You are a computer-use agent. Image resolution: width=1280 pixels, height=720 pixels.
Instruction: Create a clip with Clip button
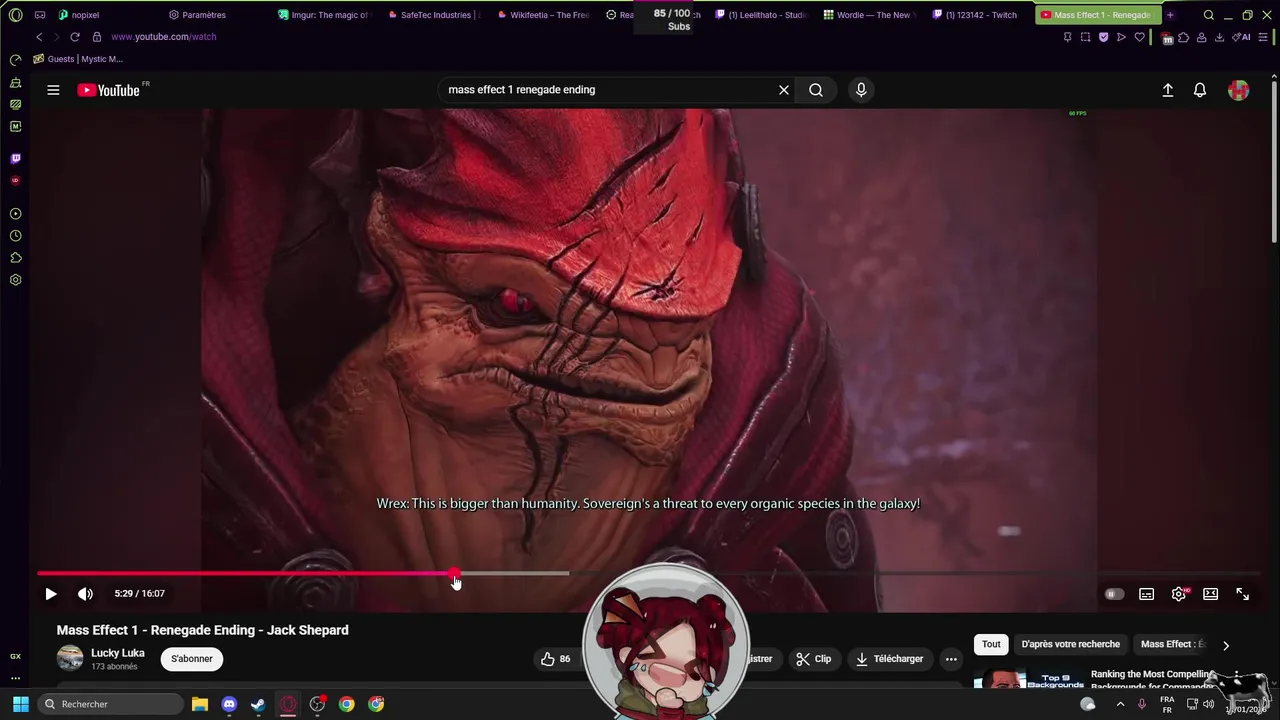(x=814, y=659)
